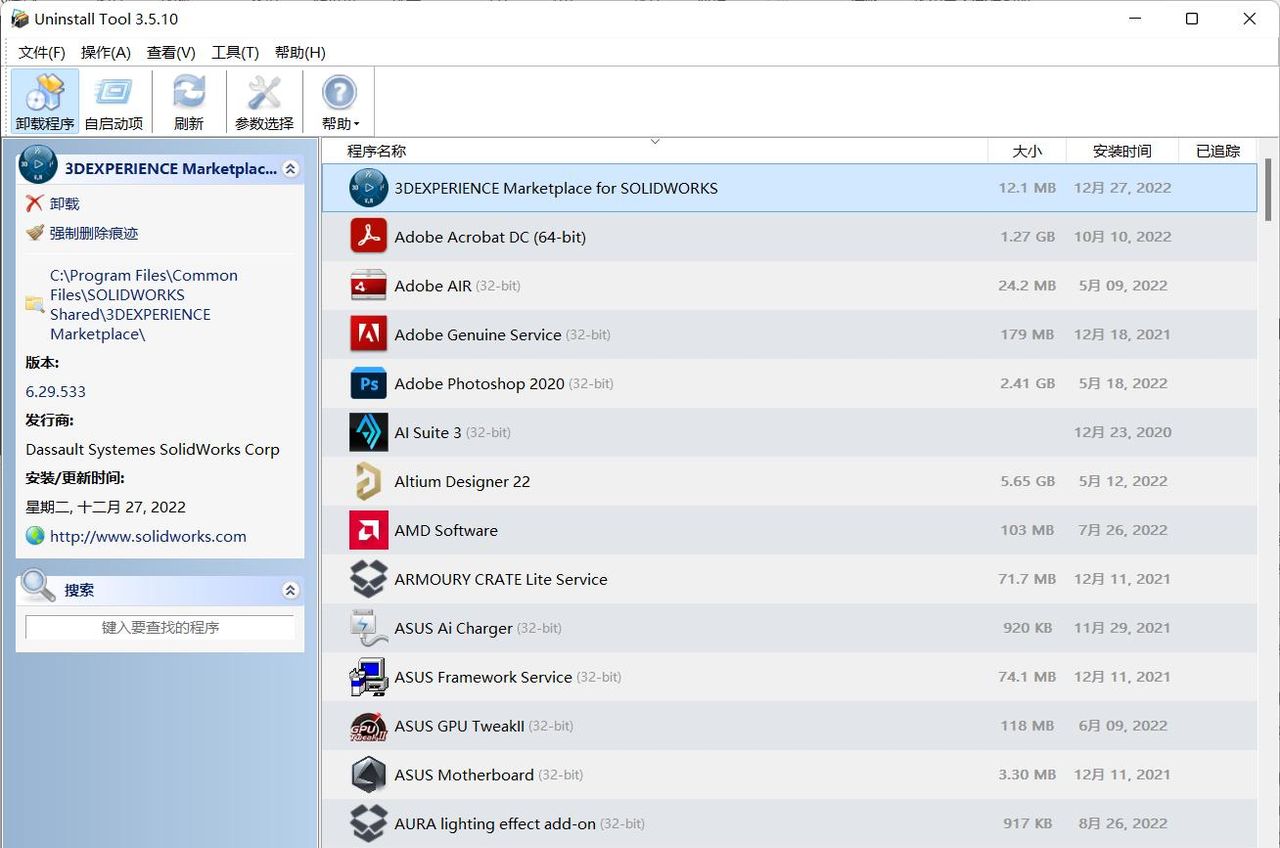
Task: Open the SOLIDWORKS install folder path link
Action: pos(144,304)
